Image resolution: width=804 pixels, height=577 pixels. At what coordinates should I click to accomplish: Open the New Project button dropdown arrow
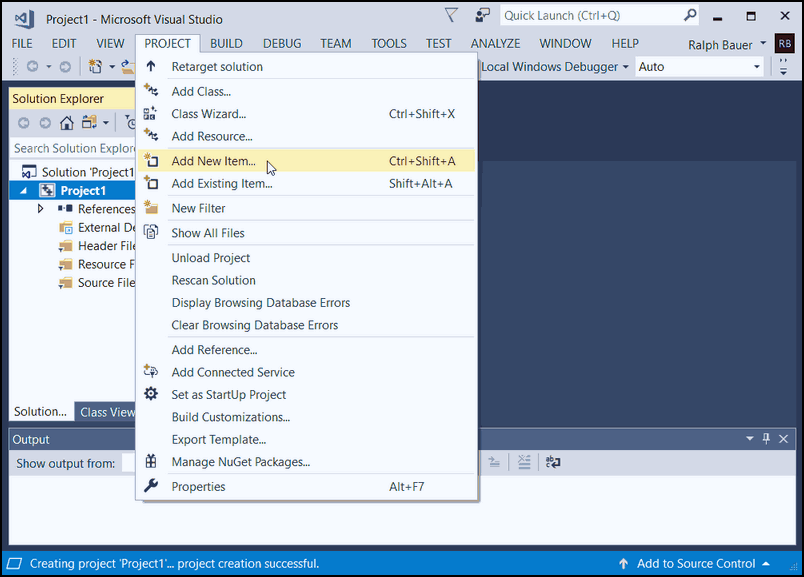112,67
